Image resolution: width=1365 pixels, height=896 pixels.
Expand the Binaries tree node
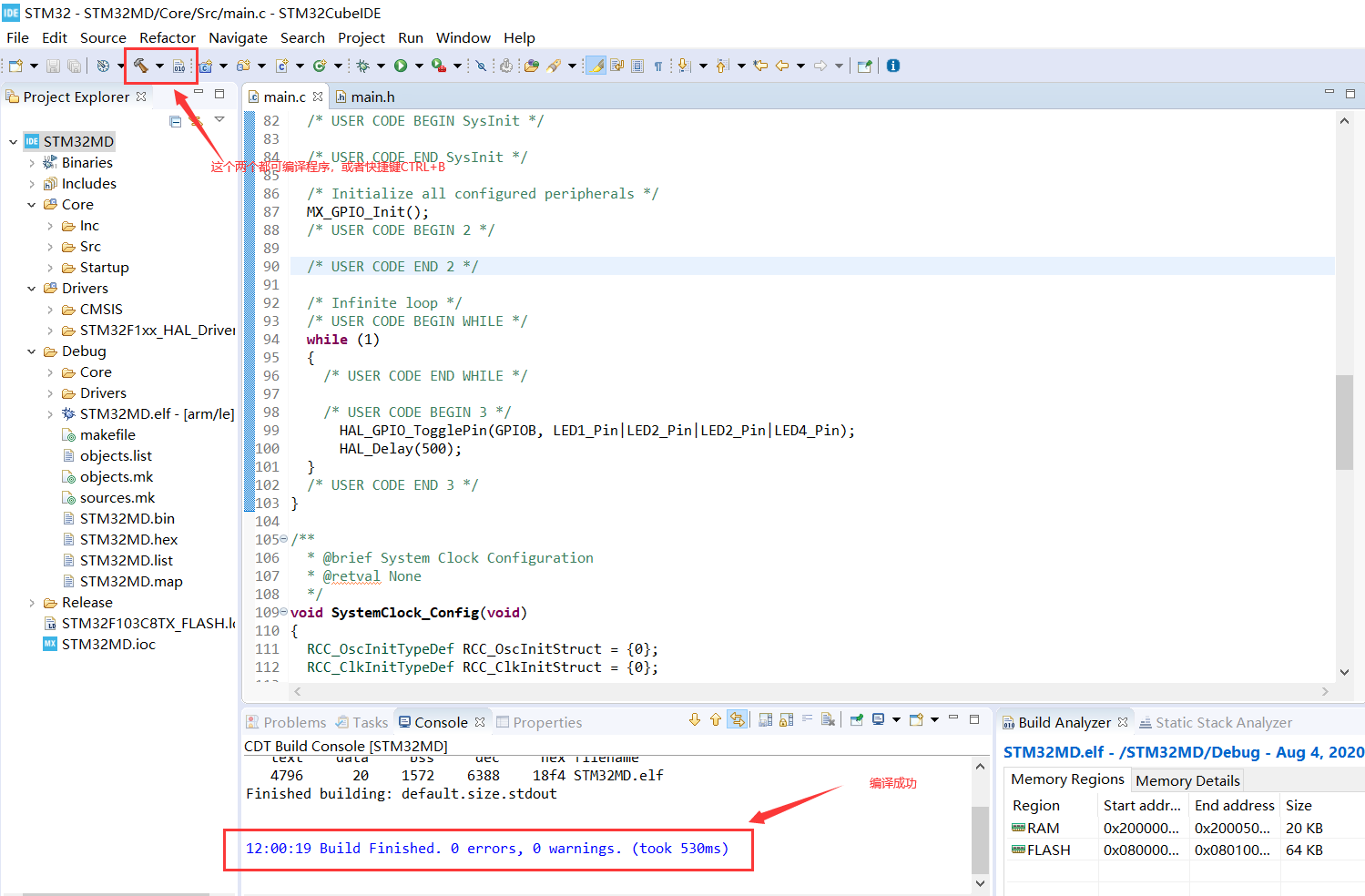tap(32, 163)
